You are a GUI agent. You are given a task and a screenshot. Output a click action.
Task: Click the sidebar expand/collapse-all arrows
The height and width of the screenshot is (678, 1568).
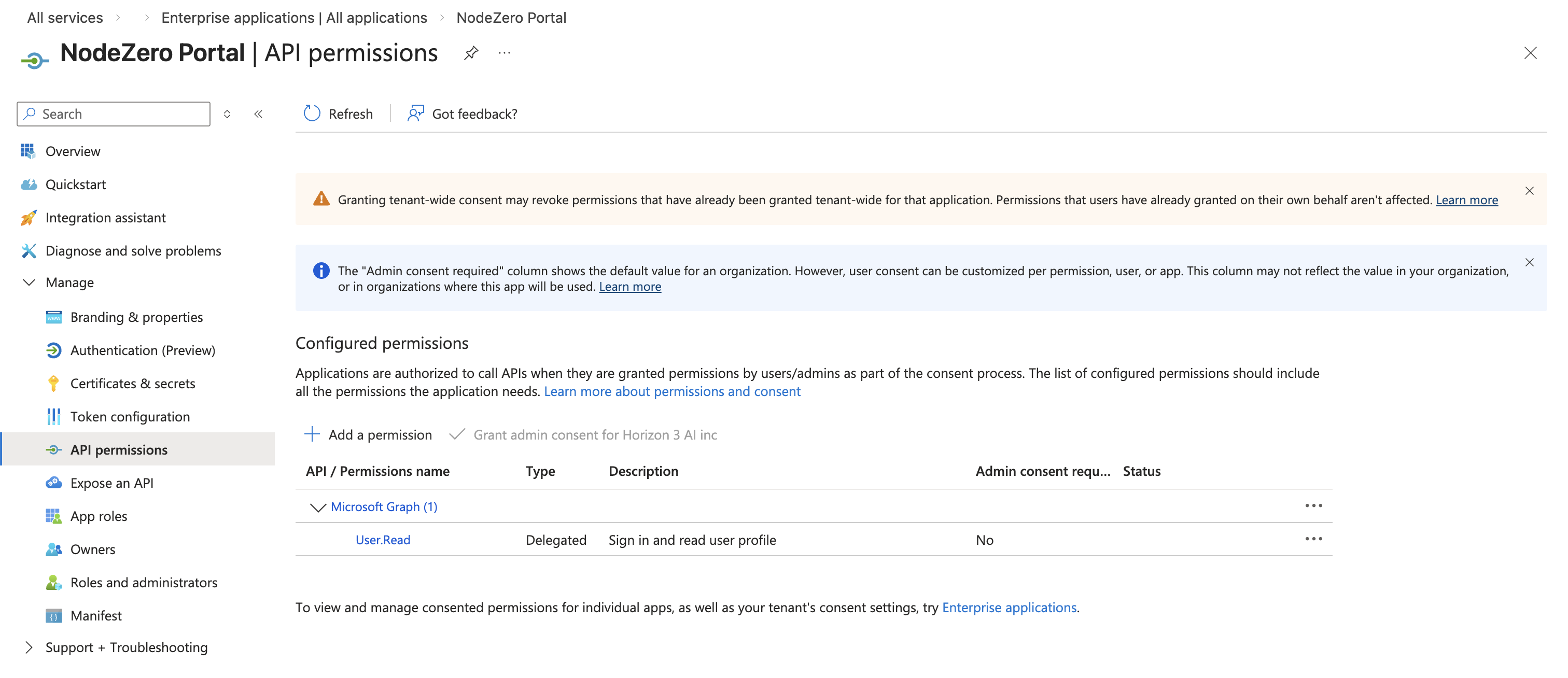[227, 114]
